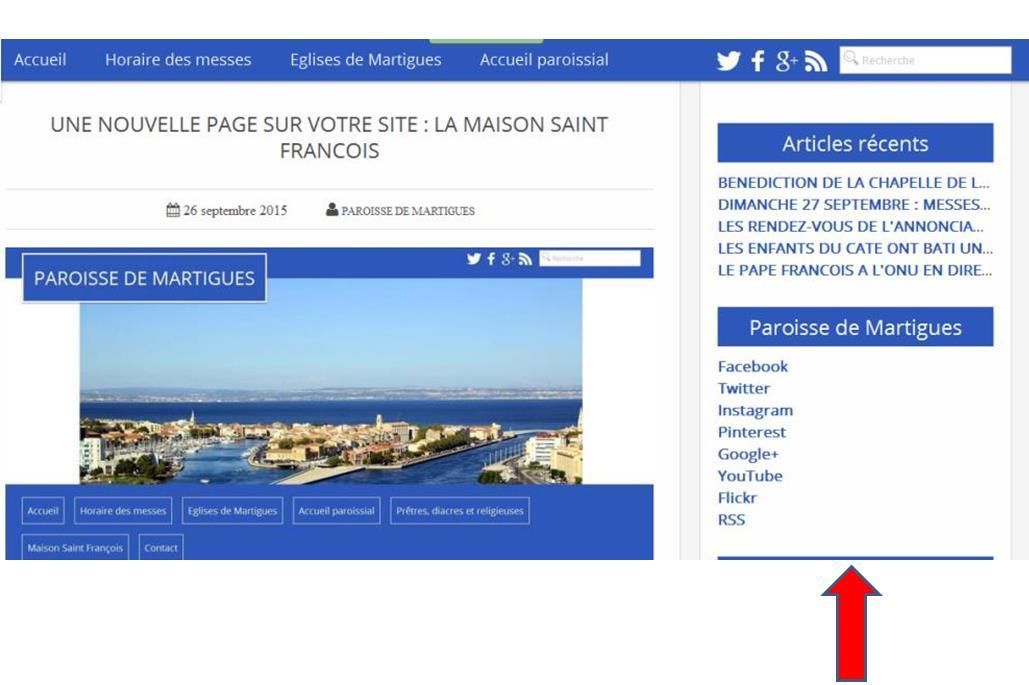Screen dimensions: 1029x685
Task: Open DIMANCHE 27 SEPTEMBRE : MESSES article
Action: coord(854,205)
